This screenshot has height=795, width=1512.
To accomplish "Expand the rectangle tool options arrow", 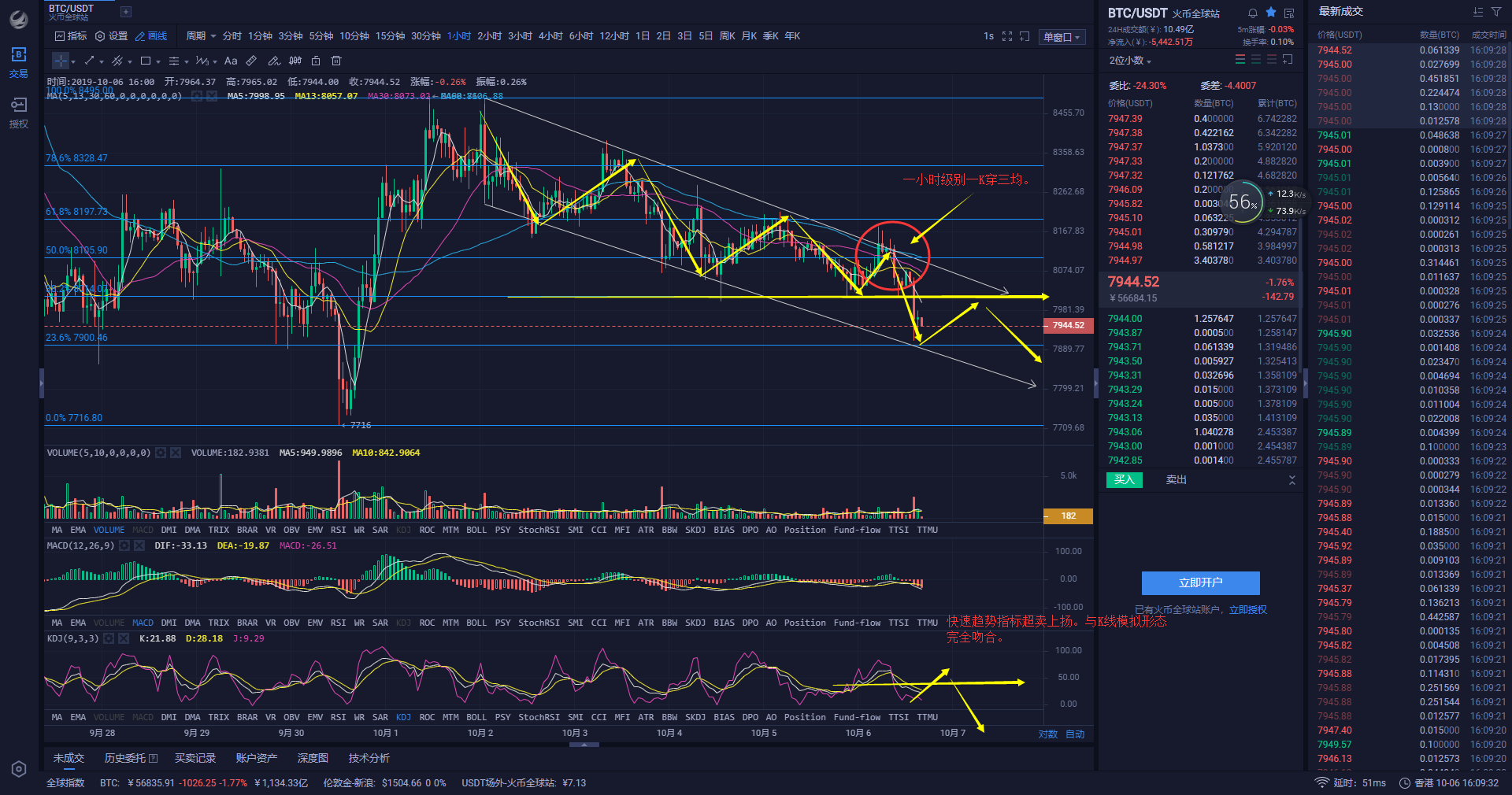I will (158, 61).
